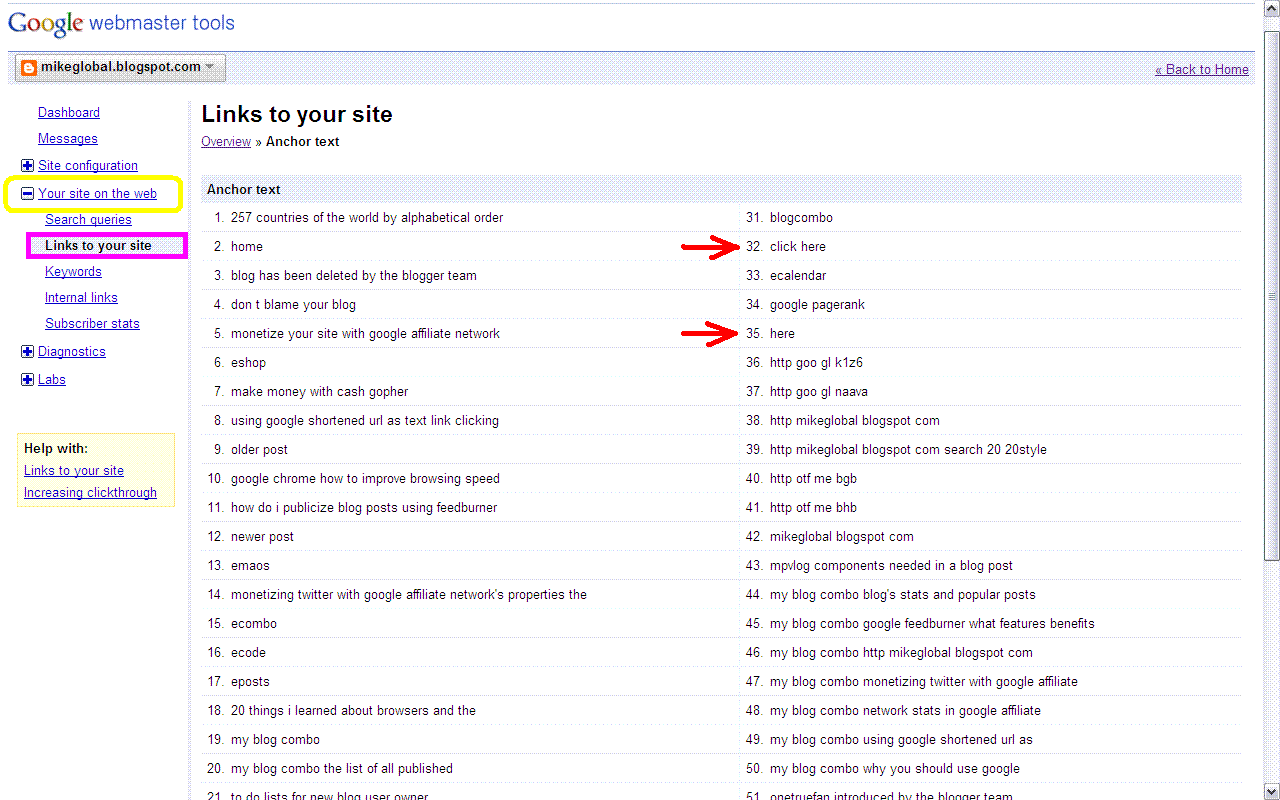Viewport: 1280px width, 800px height.
Task: Select the 'ecombo' anchor text
Action: click(x=254, y=624)
